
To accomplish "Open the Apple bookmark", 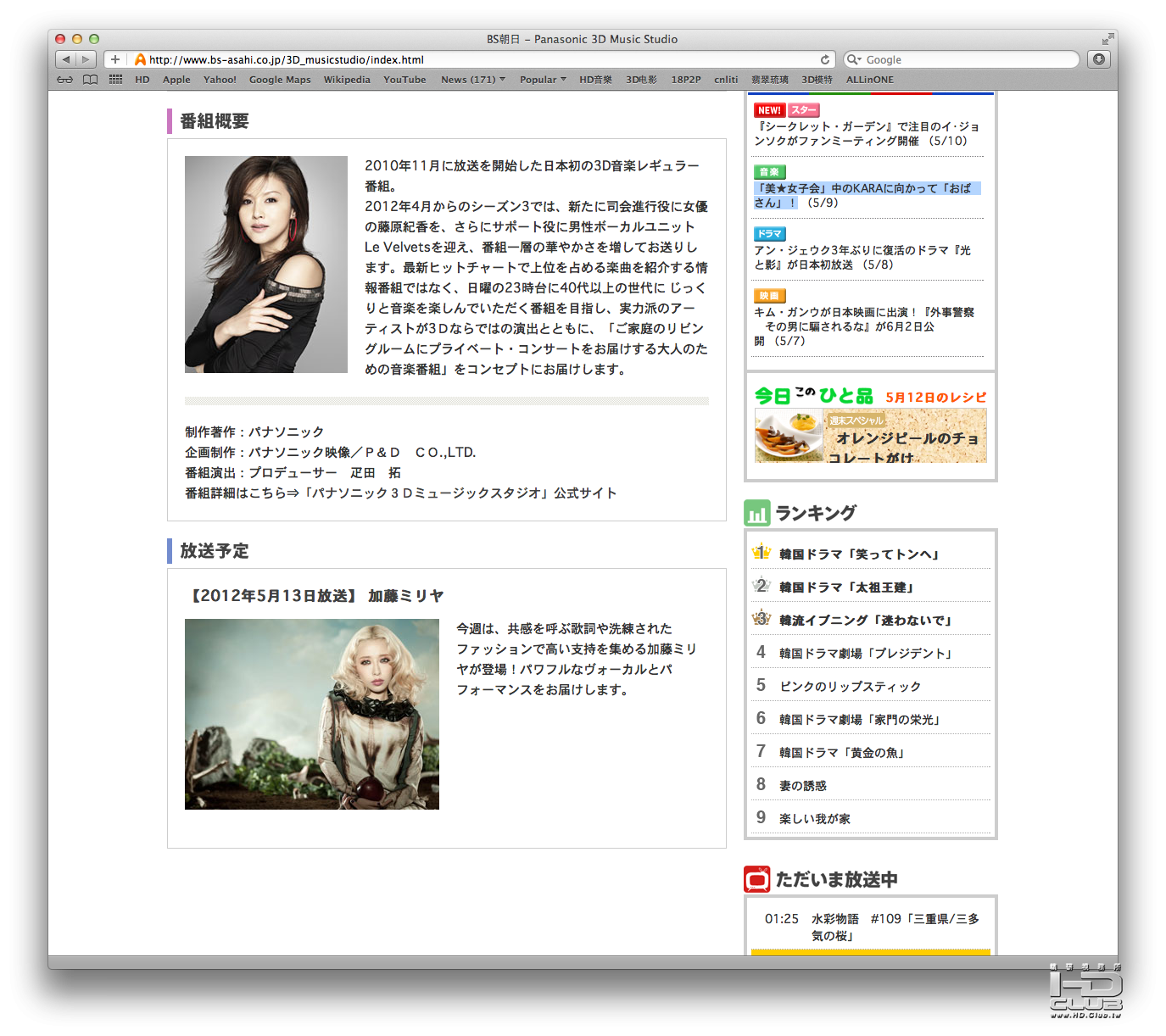I will click(176, 80).
